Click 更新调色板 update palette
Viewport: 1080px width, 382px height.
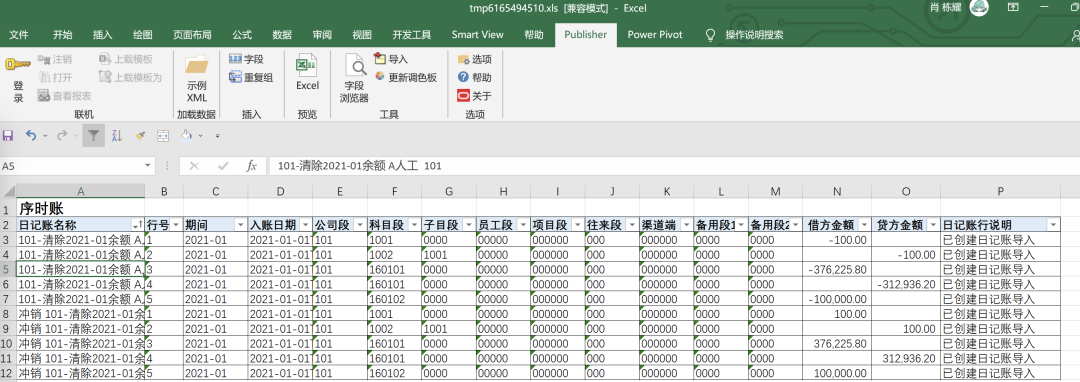(x=405, y=78)
